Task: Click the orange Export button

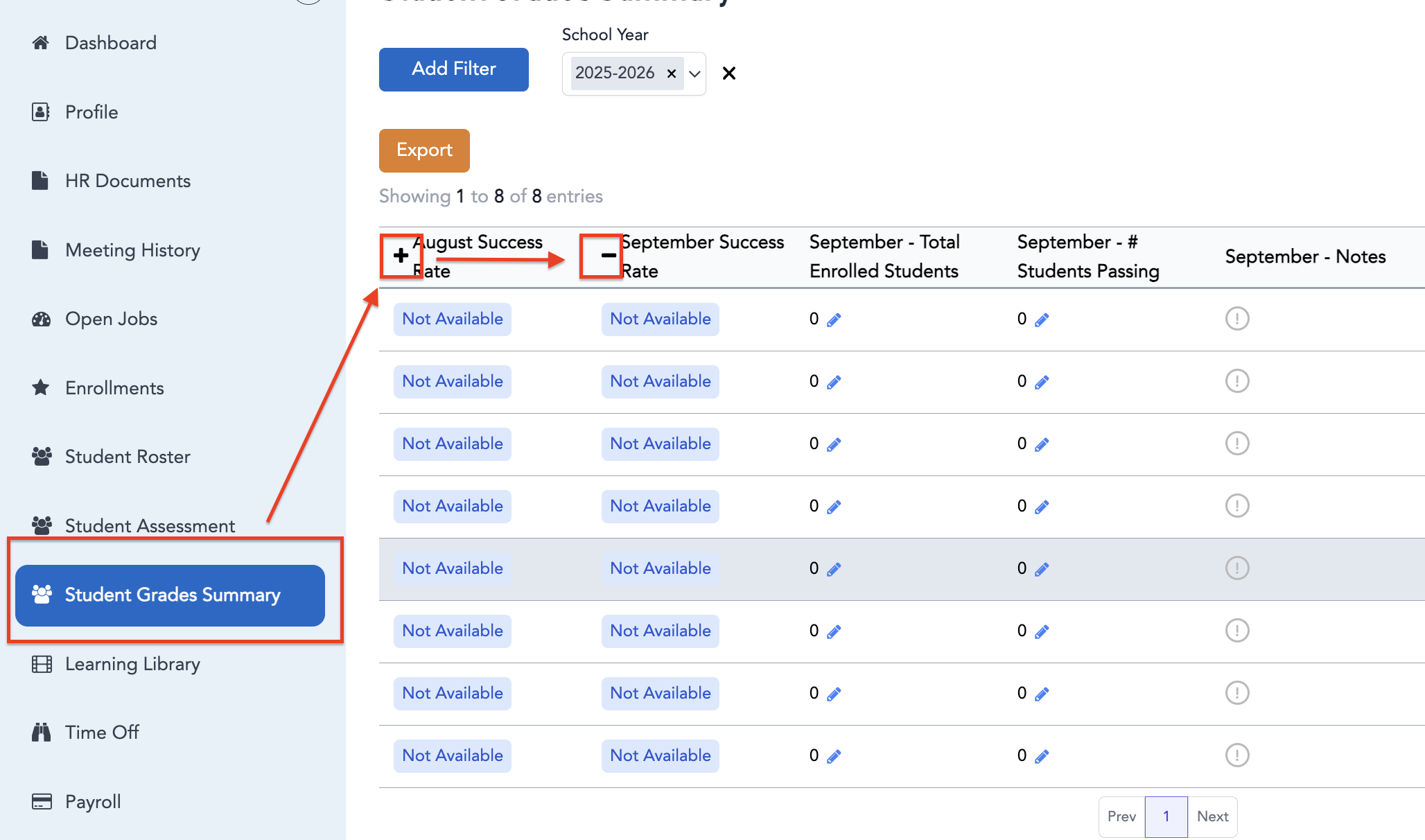Action: point(424,150)
